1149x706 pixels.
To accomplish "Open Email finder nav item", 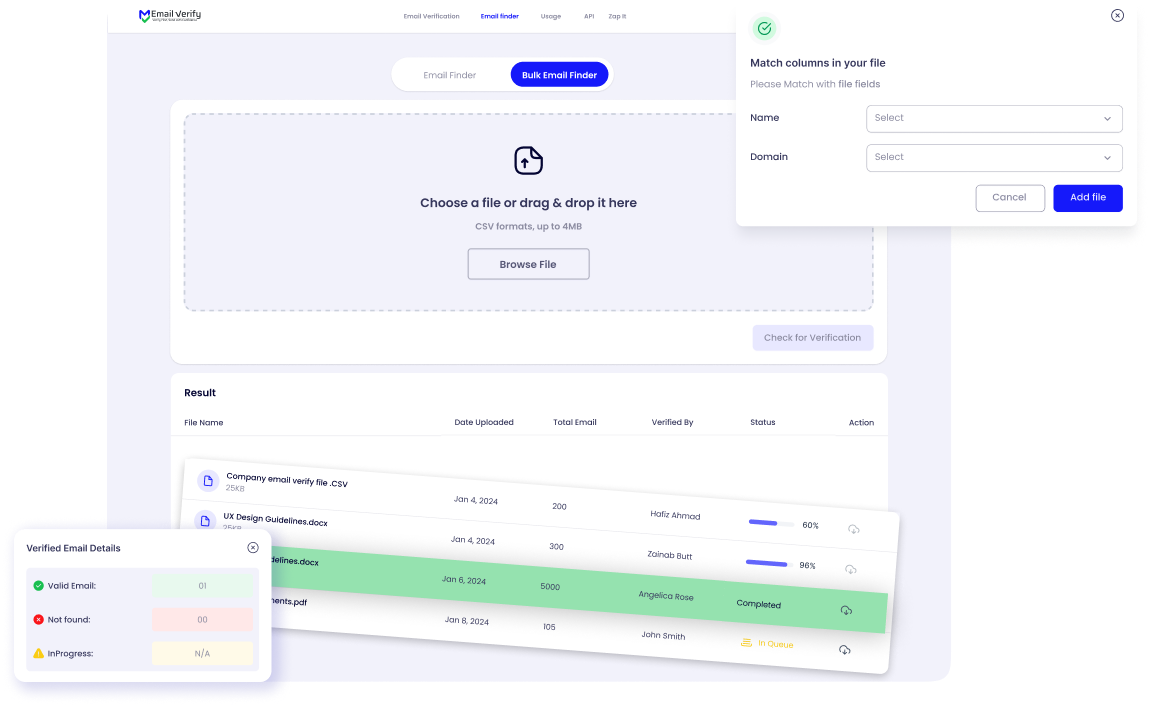I will (x=500, y=16).
